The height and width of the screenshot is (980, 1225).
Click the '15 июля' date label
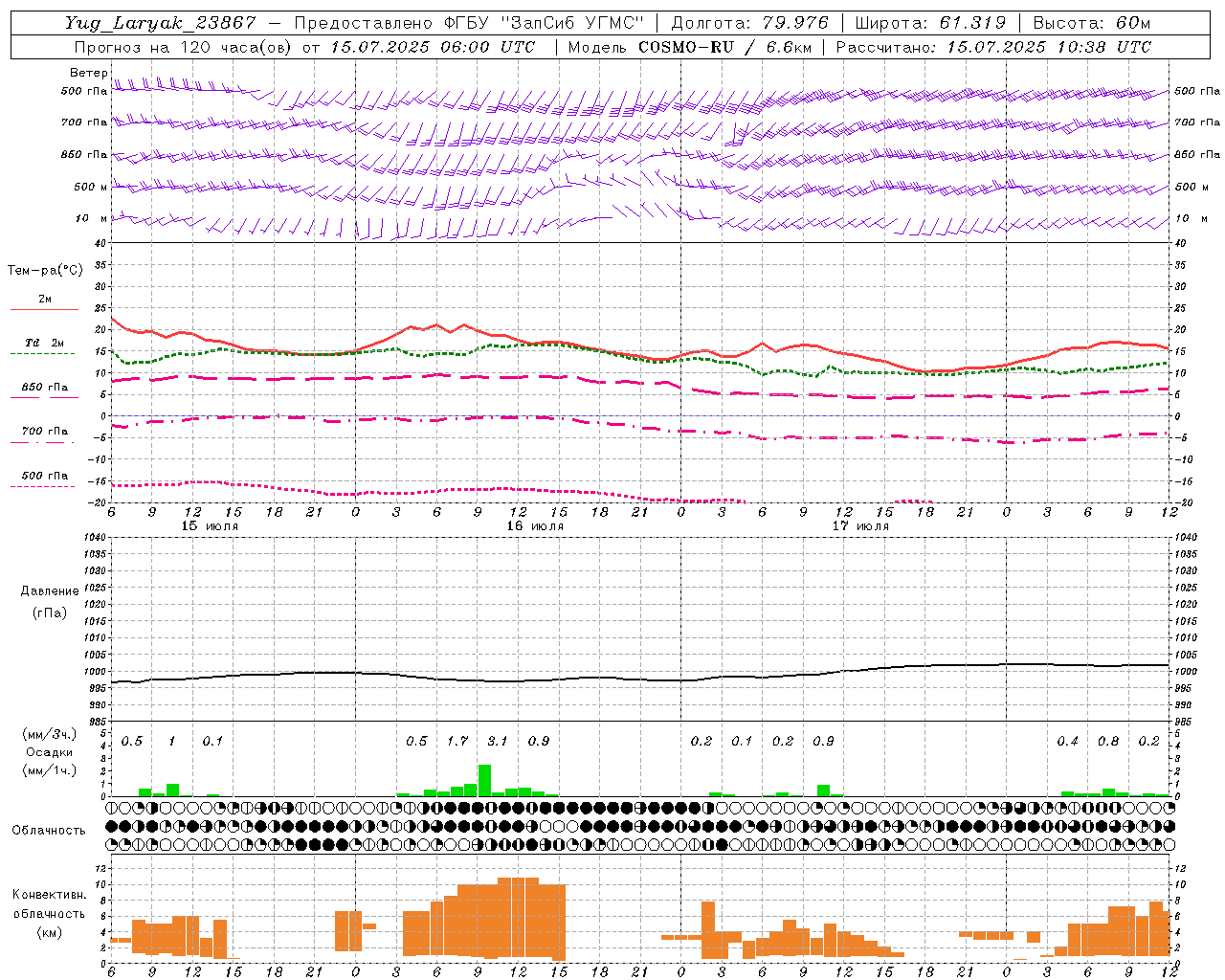point(211,526)
